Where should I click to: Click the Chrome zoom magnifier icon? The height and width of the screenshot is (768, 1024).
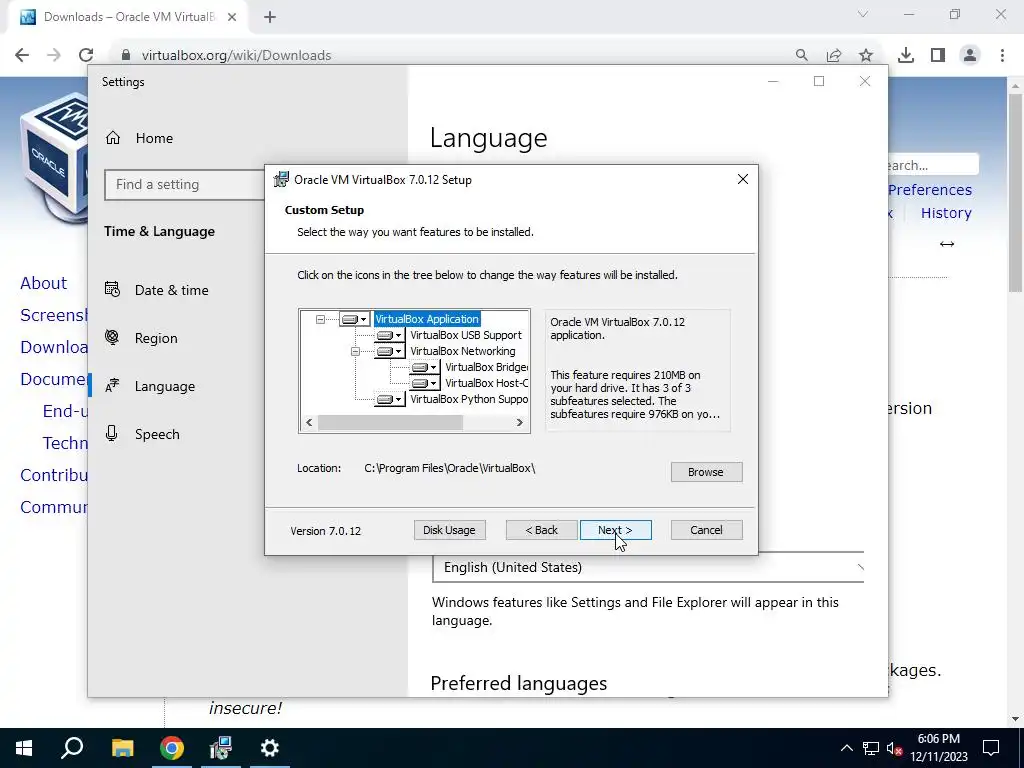click(801, 56)
